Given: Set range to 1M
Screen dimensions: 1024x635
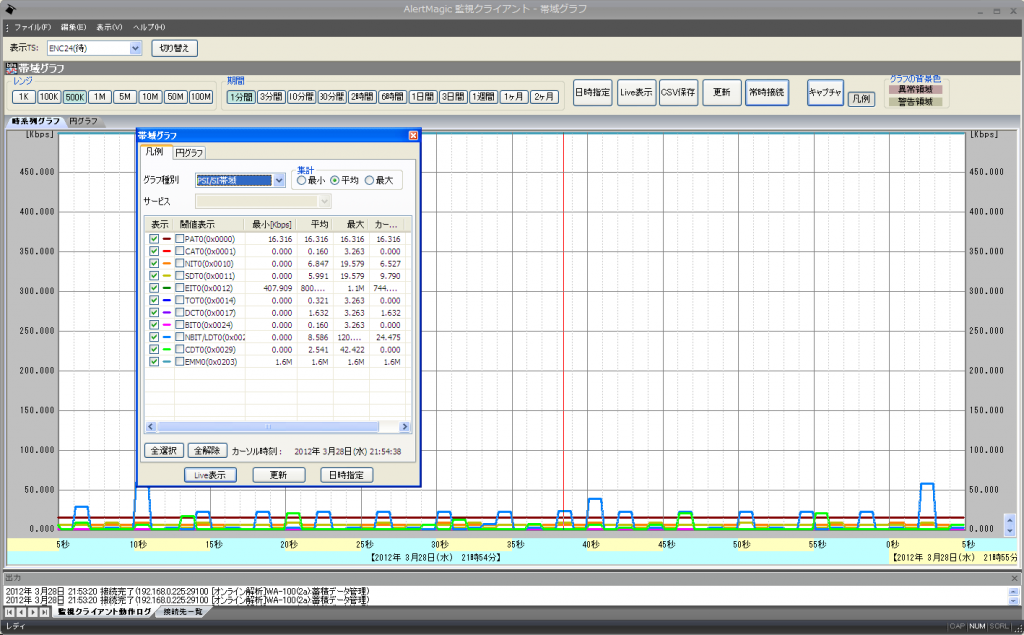Looking at the screenshot, I should click(x=99, y=97).
